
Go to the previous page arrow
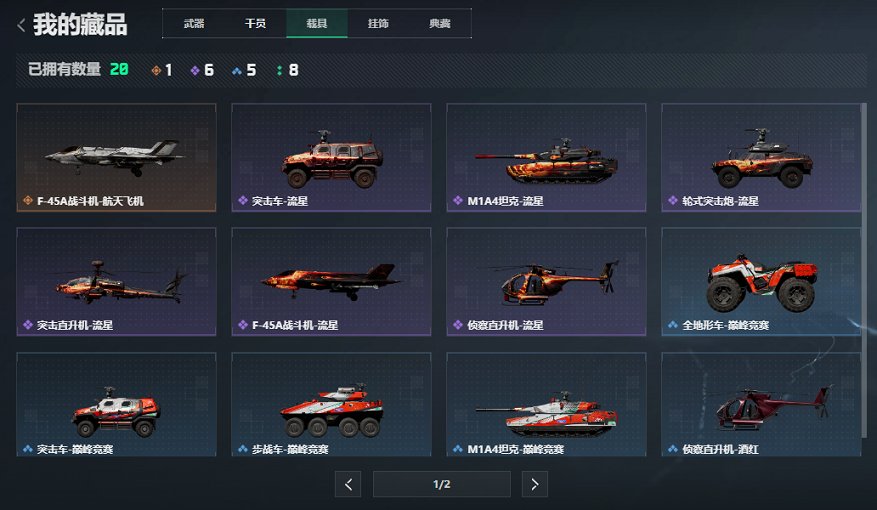pyautogui.click(x=348, y=484)
